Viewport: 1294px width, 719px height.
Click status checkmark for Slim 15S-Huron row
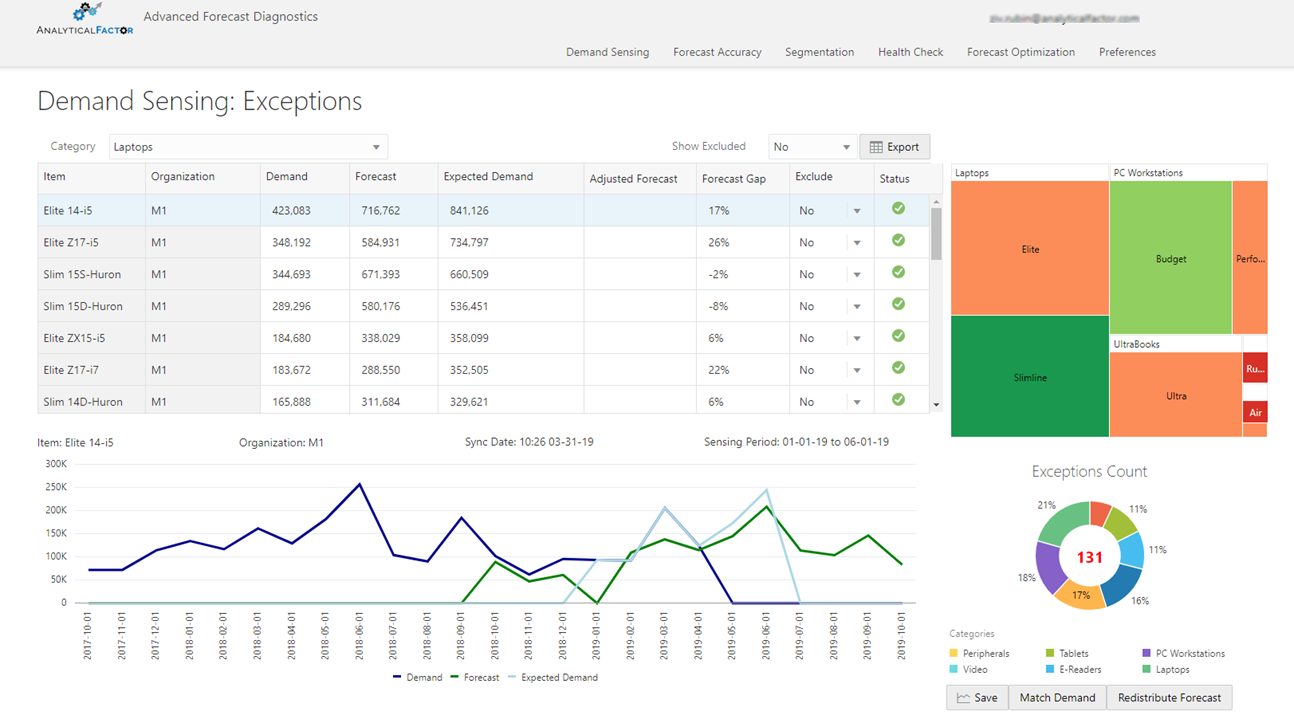coord(898,273)
